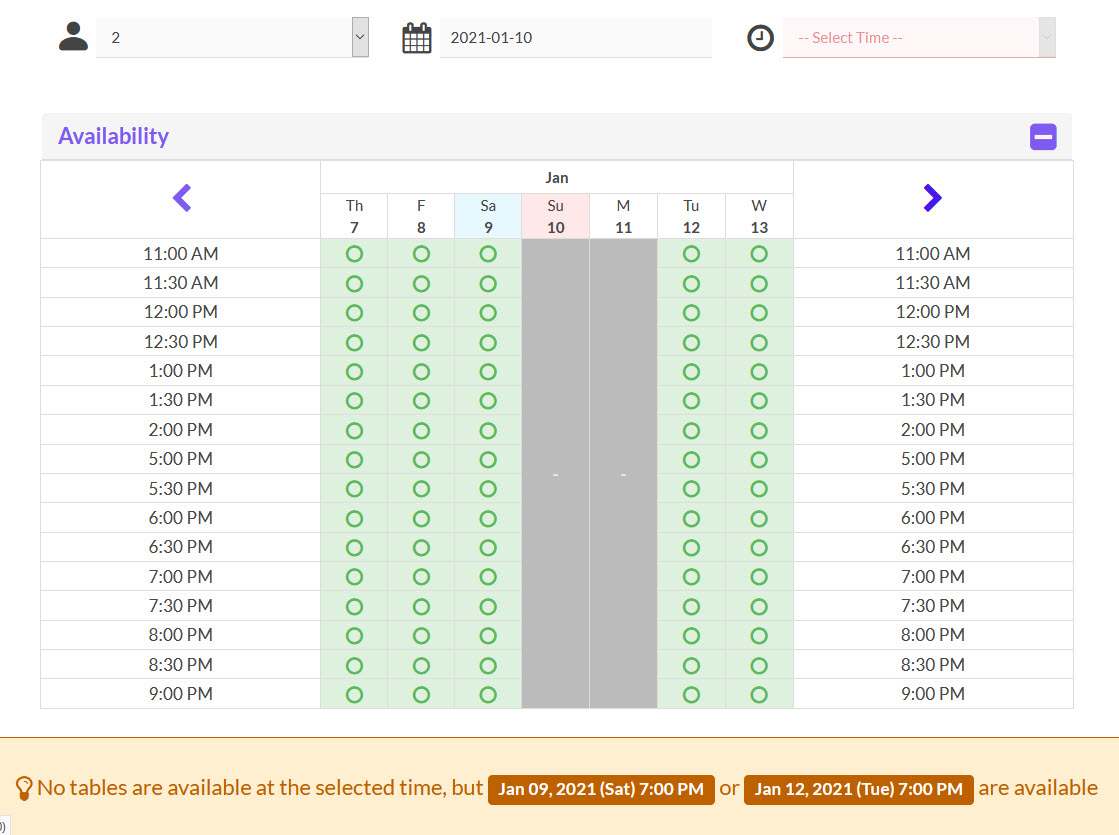Click the date field showing 2021-01-10

click(x=575, y=38)
